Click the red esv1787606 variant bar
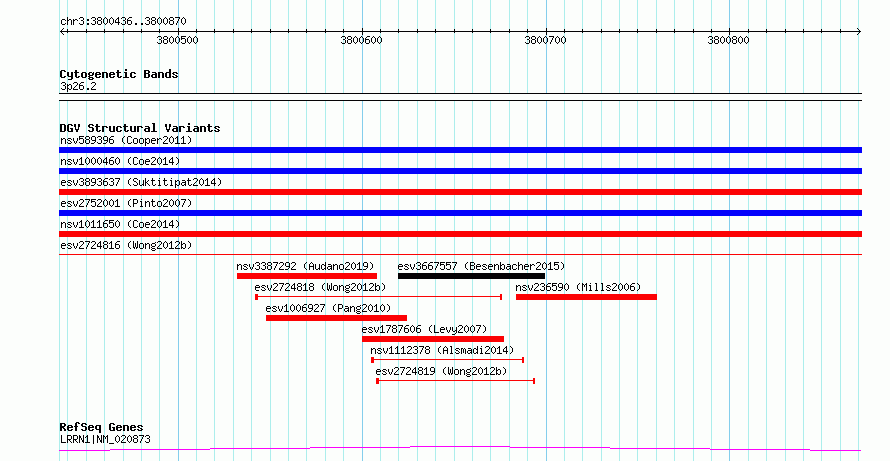This screenshot has width=890, height=461. click(x=433, y=339)
